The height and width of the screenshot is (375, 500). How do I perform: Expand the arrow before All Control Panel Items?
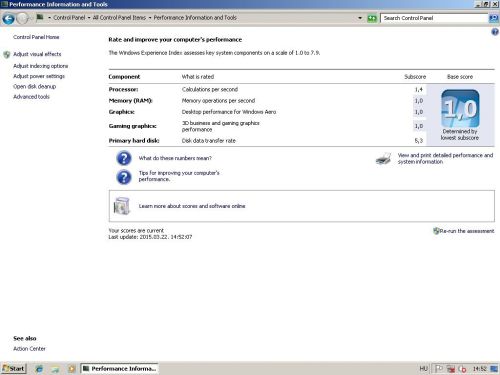pyautogui.click(x=89, y=18)
